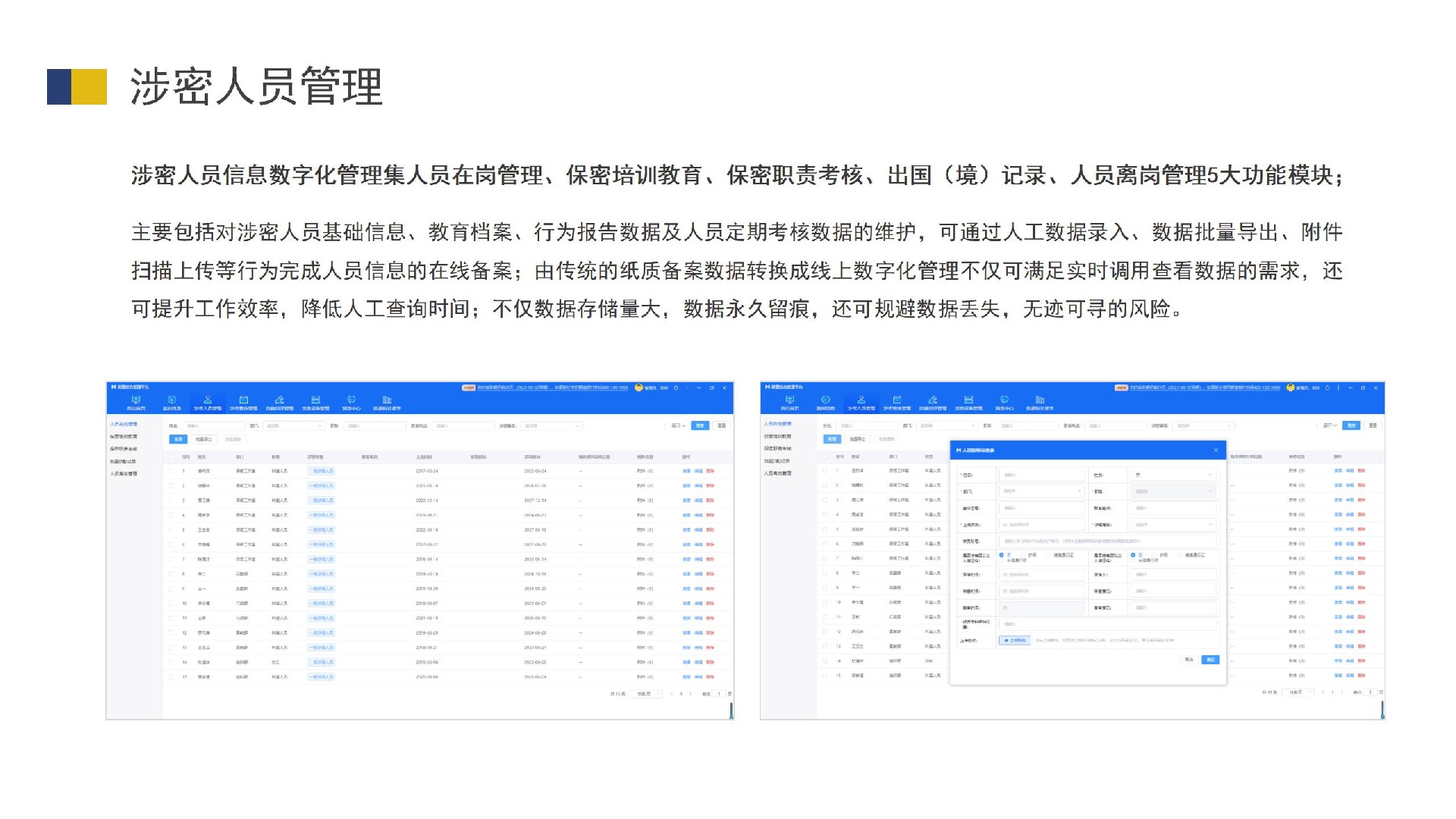
Task: Click the disk save icon in left screenshot navbar
Action: pos(315,400)
